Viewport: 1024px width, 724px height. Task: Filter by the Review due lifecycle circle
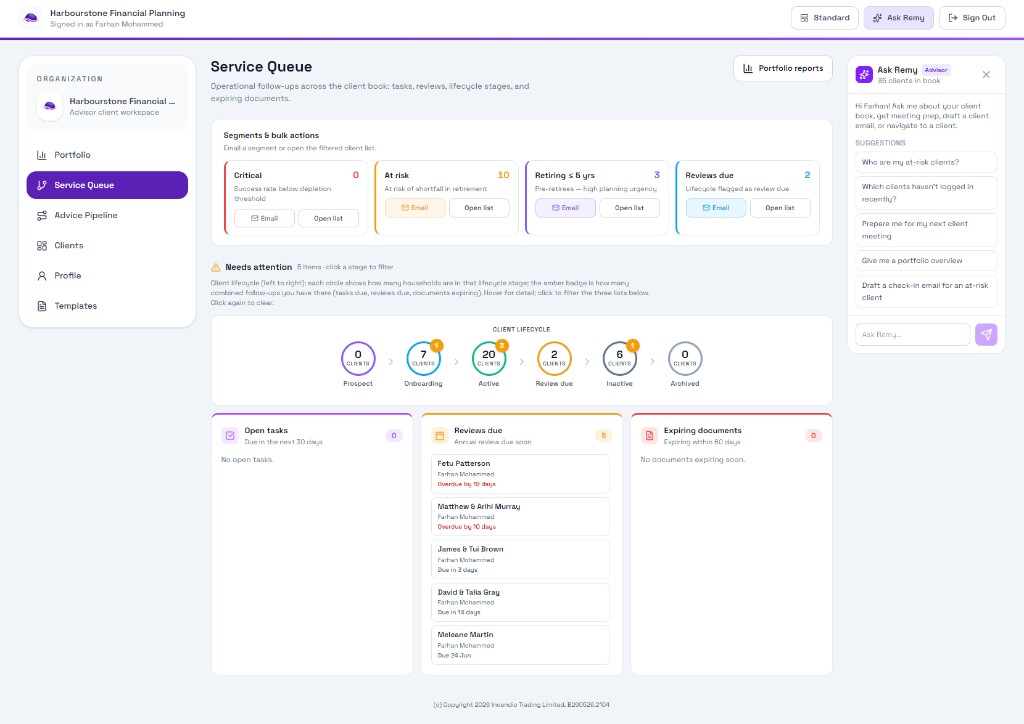point(554,358)
